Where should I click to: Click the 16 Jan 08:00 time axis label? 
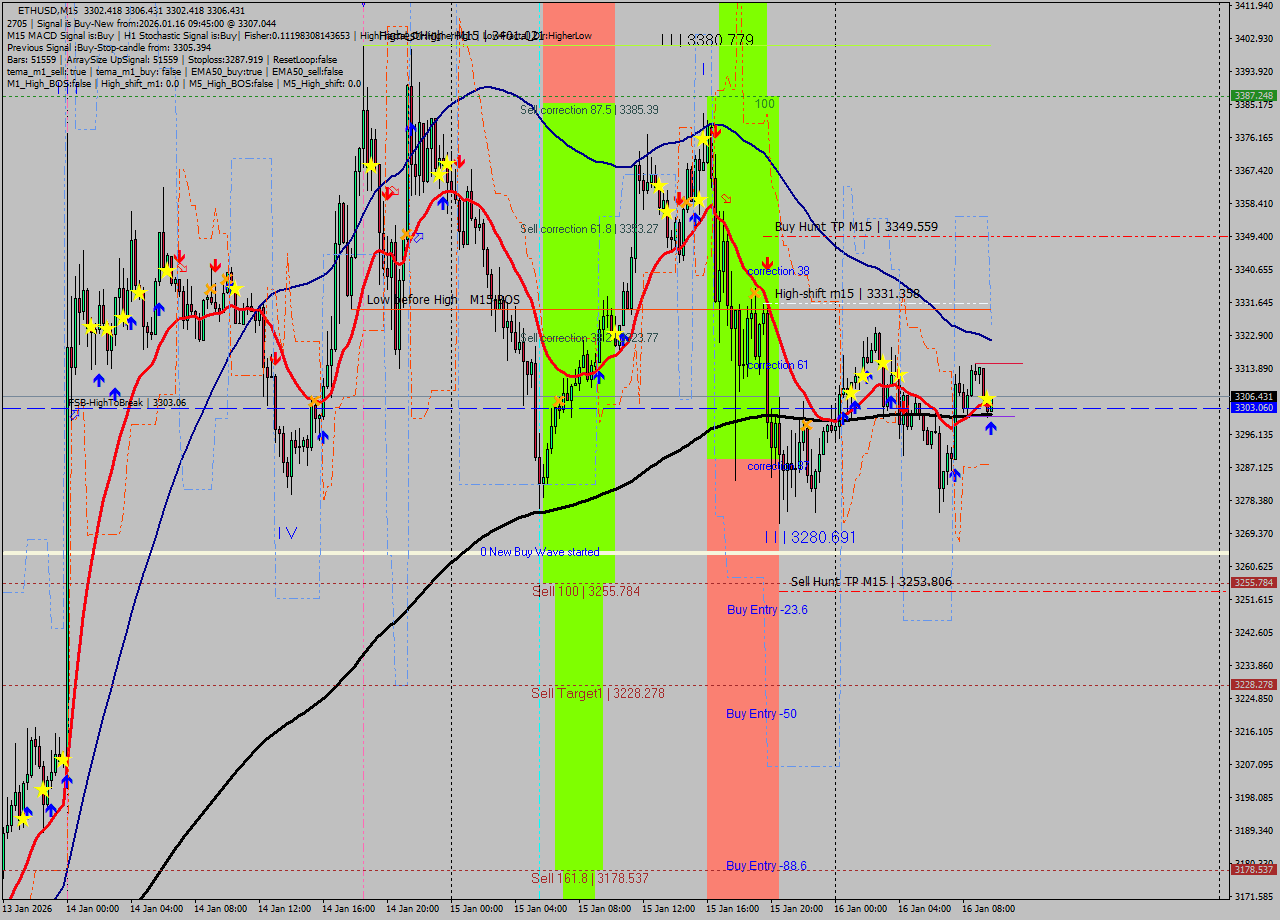[x=987, y=909]
